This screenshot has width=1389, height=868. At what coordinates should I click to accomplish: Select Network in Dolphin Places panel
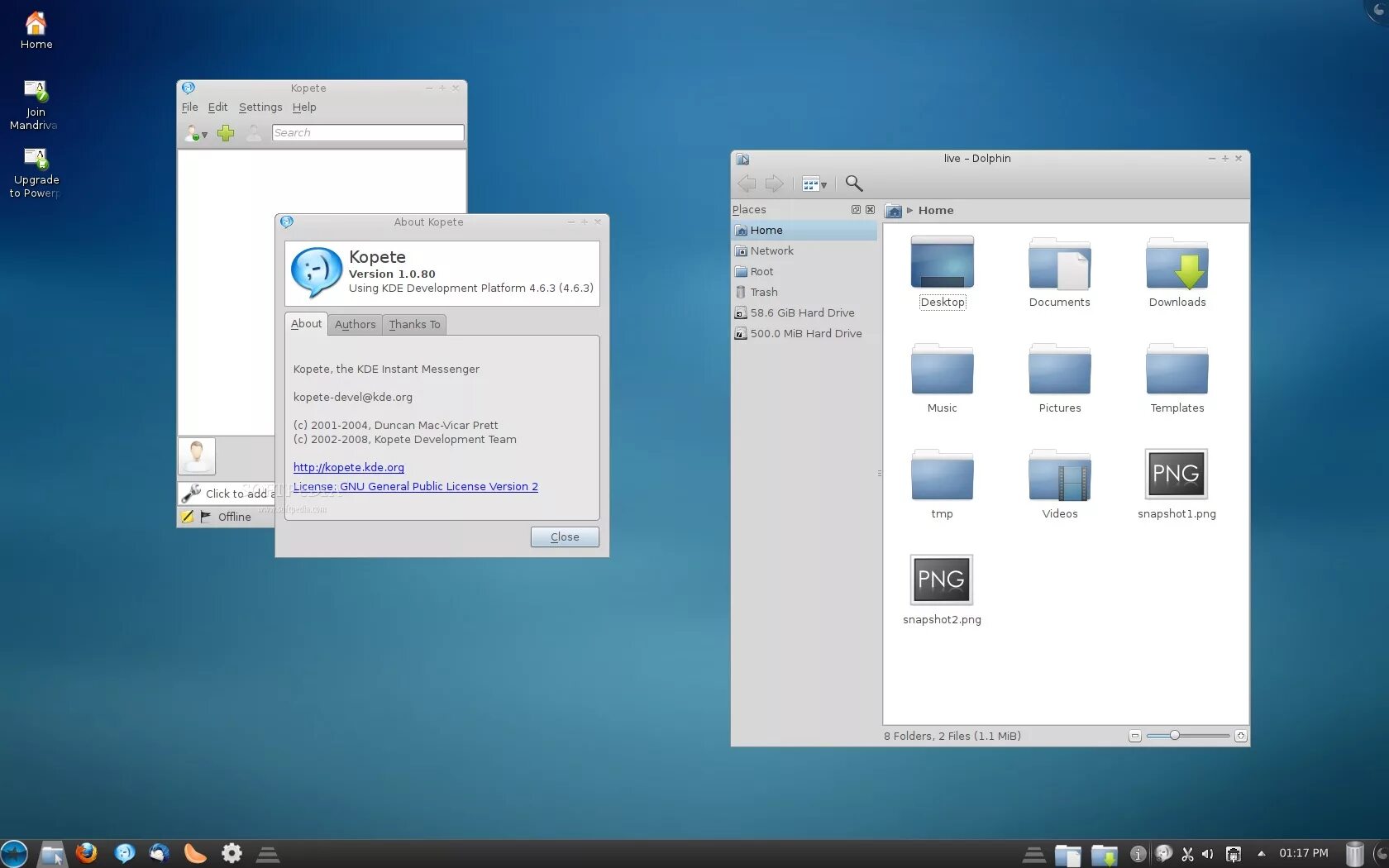click(x=804, y=251)
